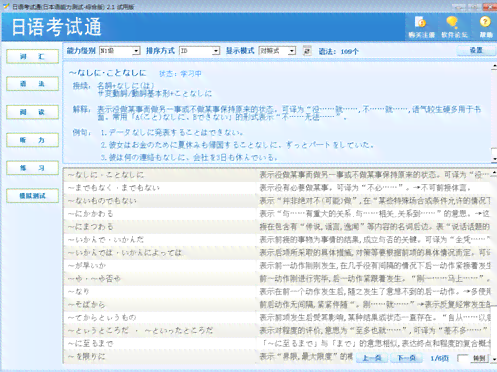
Task: Click the small refresh icon beside 显示模式
Action: point(307,51)
